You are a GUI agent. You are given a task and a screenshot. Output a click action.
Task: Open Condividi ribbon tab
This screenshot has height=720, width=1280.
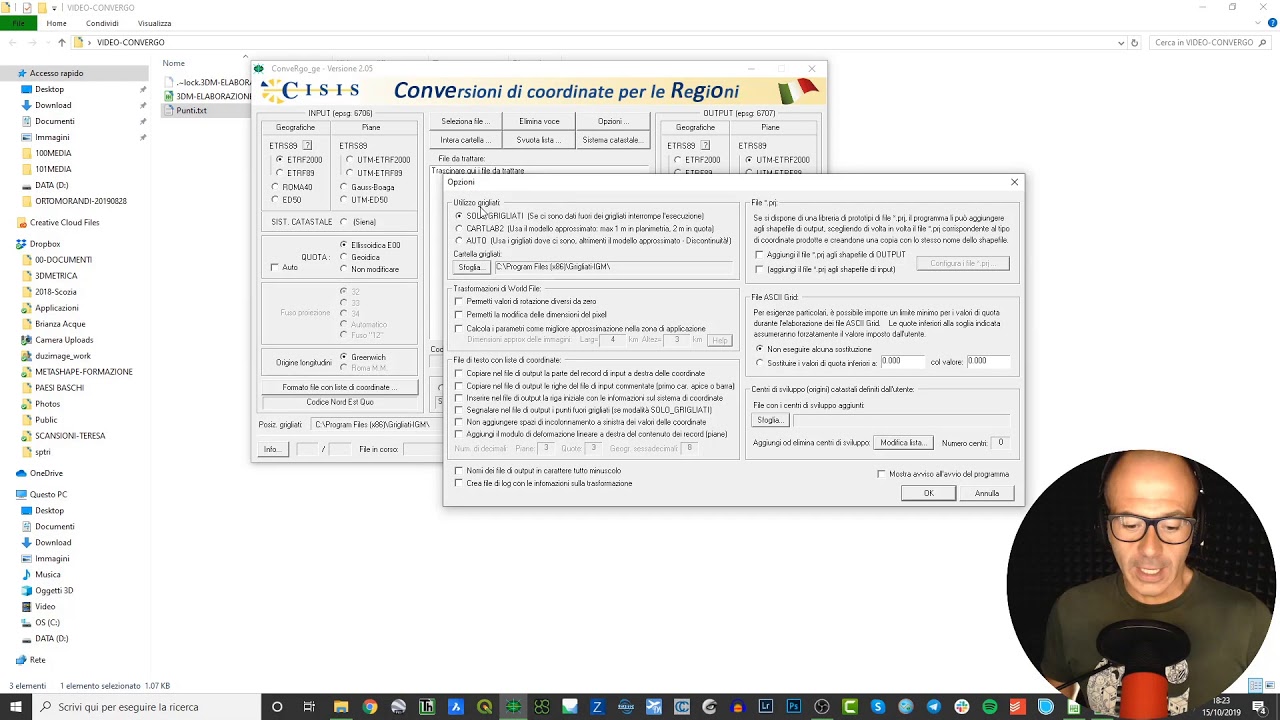(102, 23)
